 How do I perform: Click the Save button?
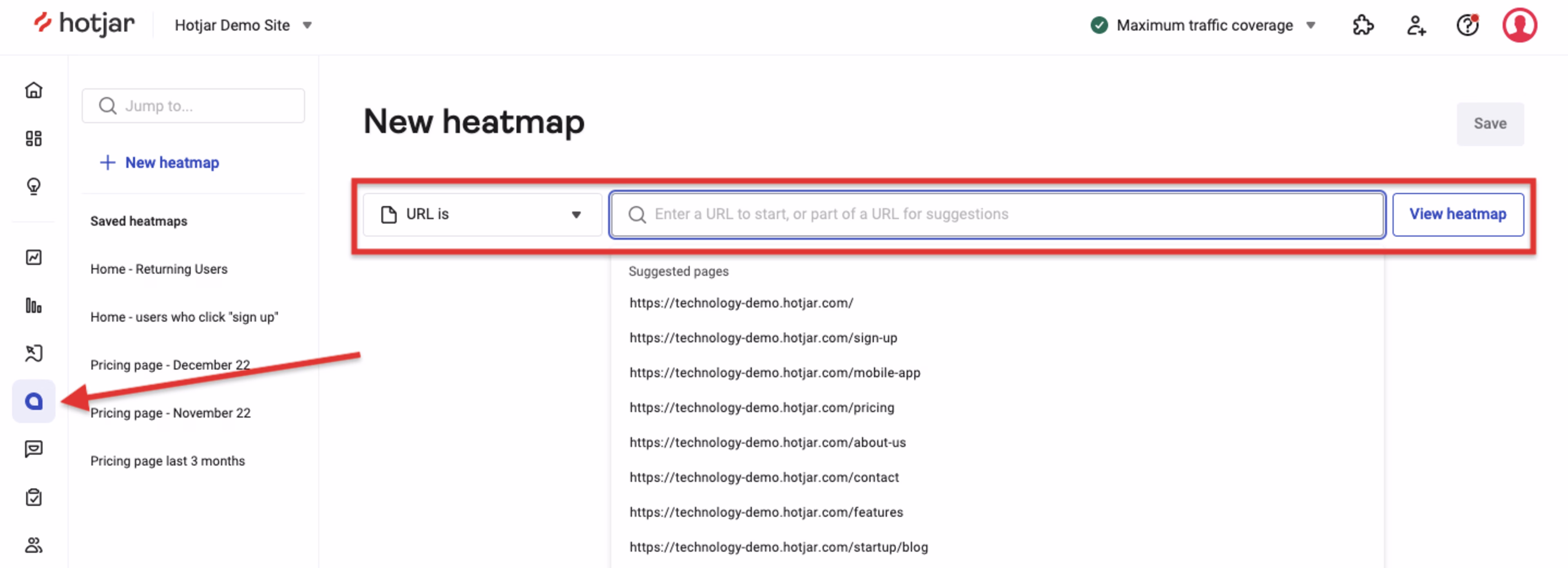1490,123
